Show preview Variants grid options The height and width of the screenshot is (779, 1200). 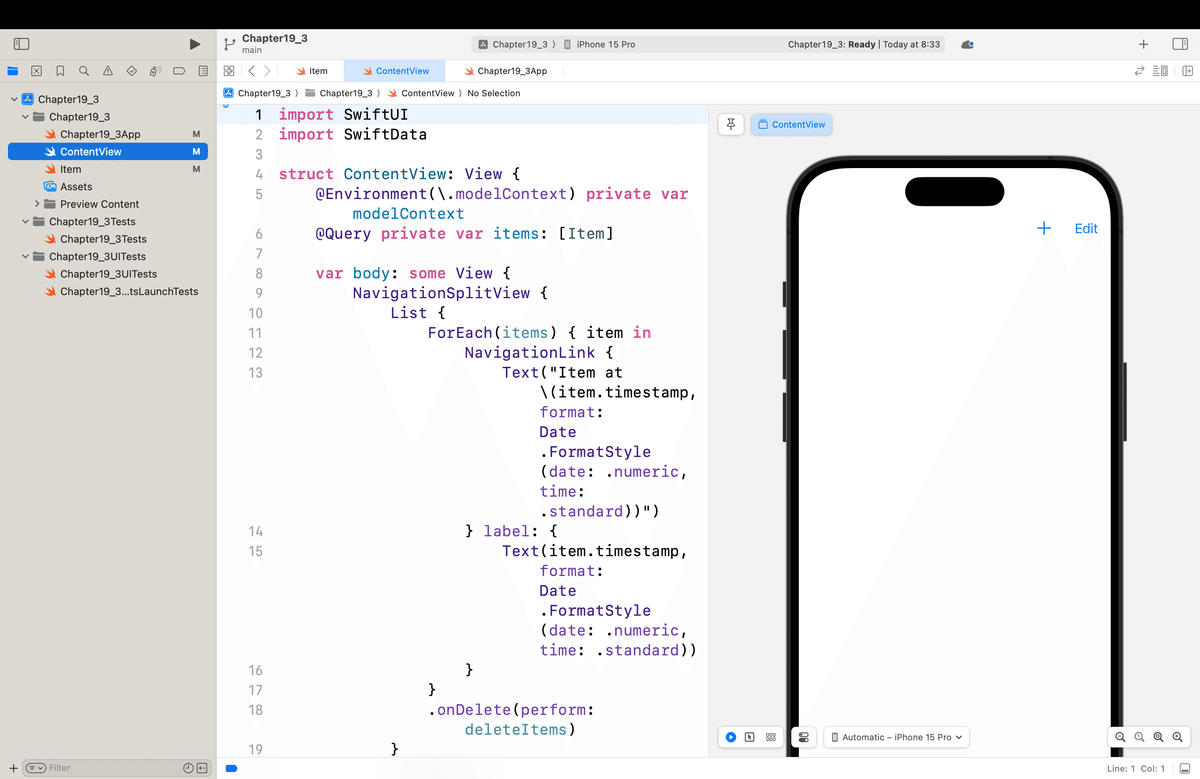(770, 737)
